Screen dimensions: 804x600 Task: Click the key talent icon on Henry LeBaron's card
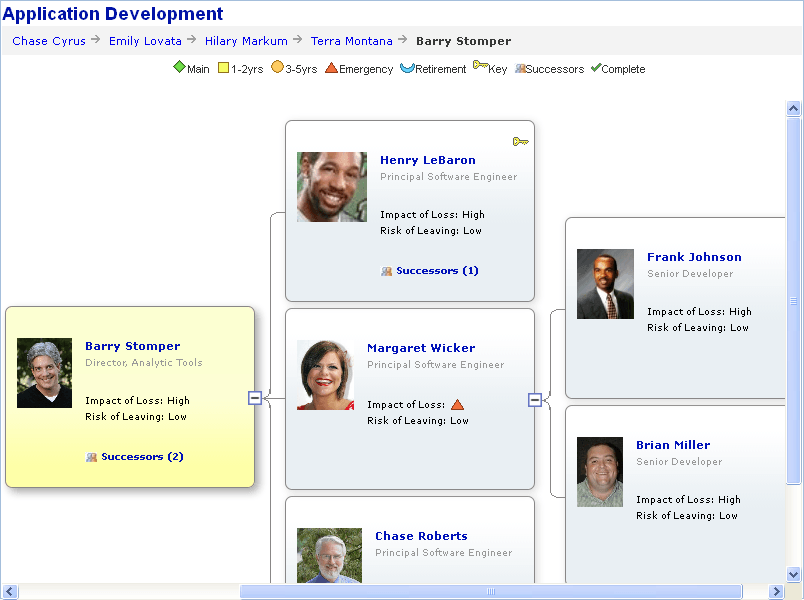(520, 141)
